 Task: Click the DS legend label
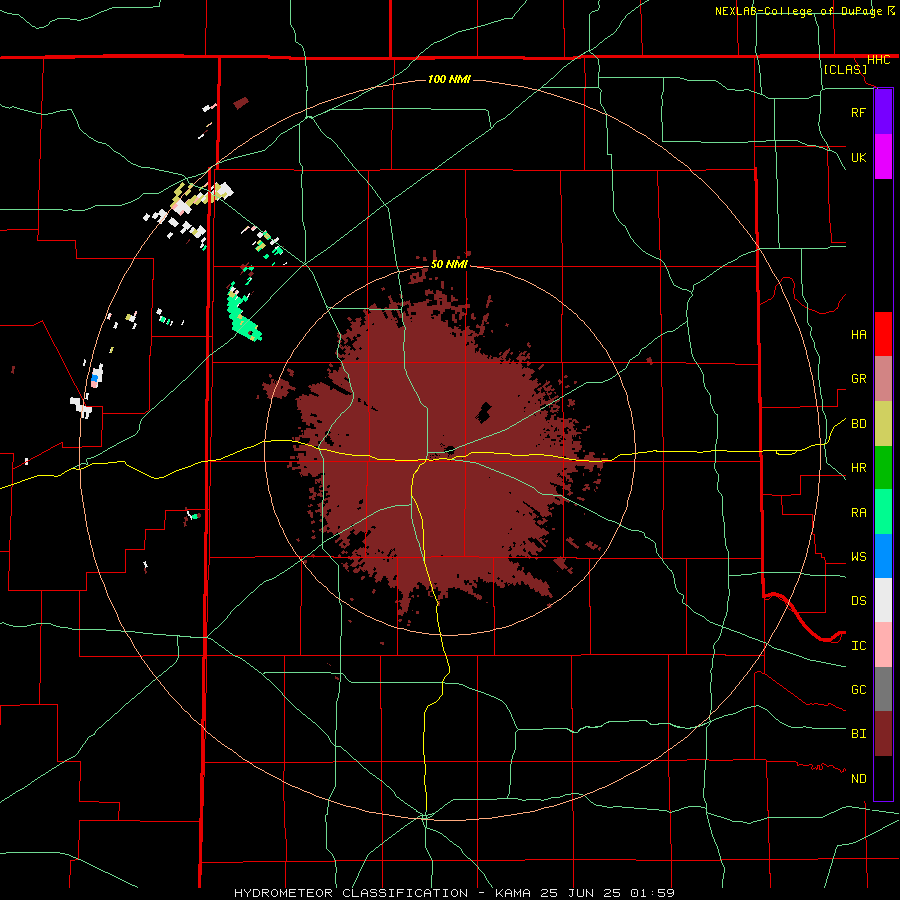tap(858, 600)
